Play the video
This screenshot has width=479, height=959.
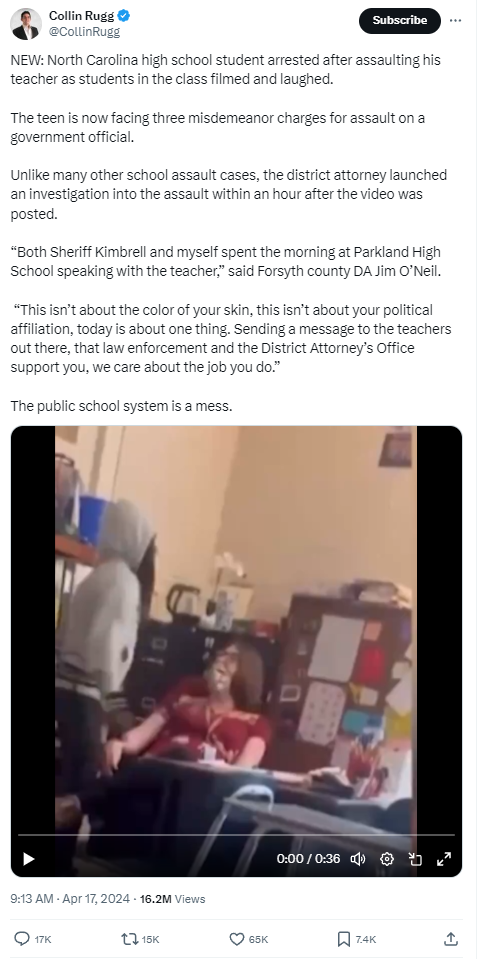pyautogui.click(x=29, y=859)
